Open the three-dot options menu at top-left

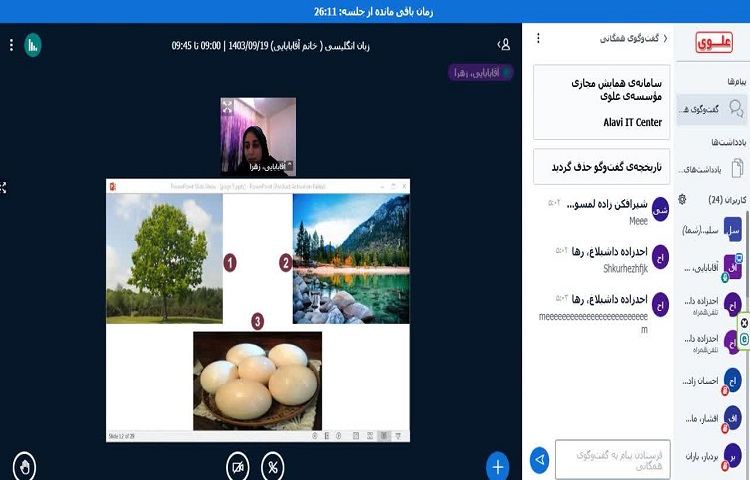(x=11, y=45)
